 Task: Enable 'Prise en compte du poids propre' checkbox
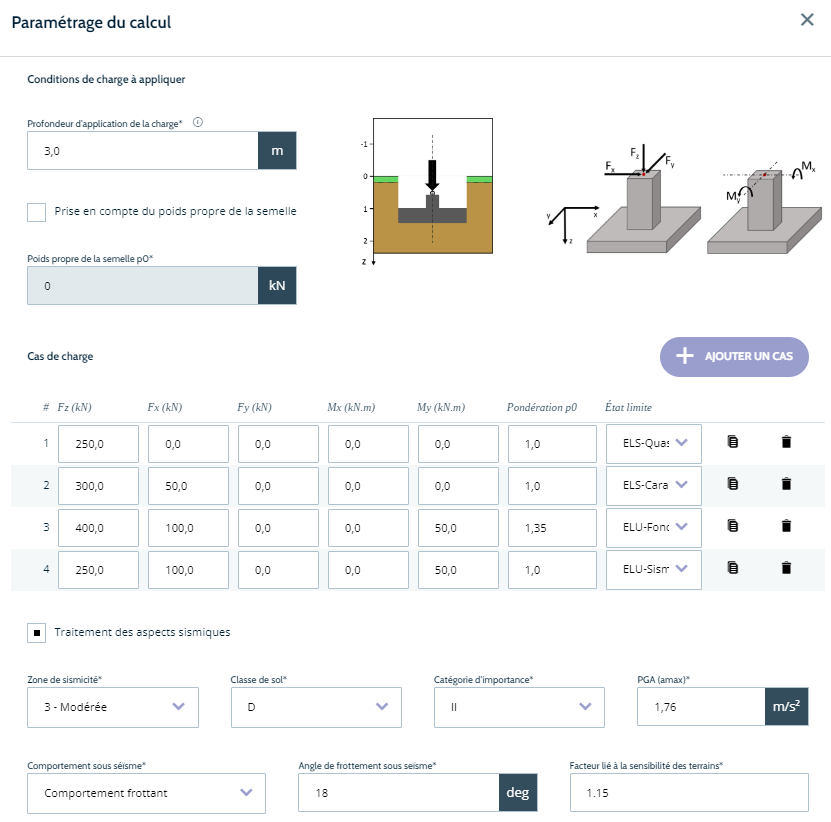37,212
